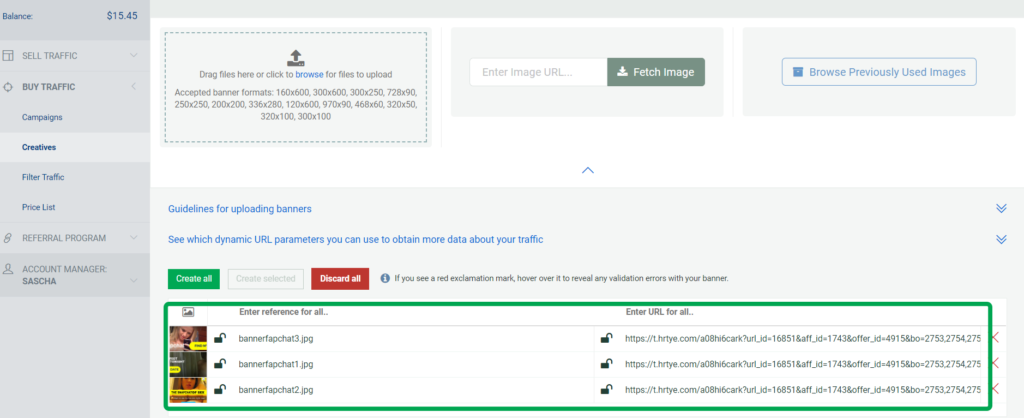Expand dynamic URL parameters double-chevron
The height and width of the screenshot is (418, 1024).
(1001, 240)
